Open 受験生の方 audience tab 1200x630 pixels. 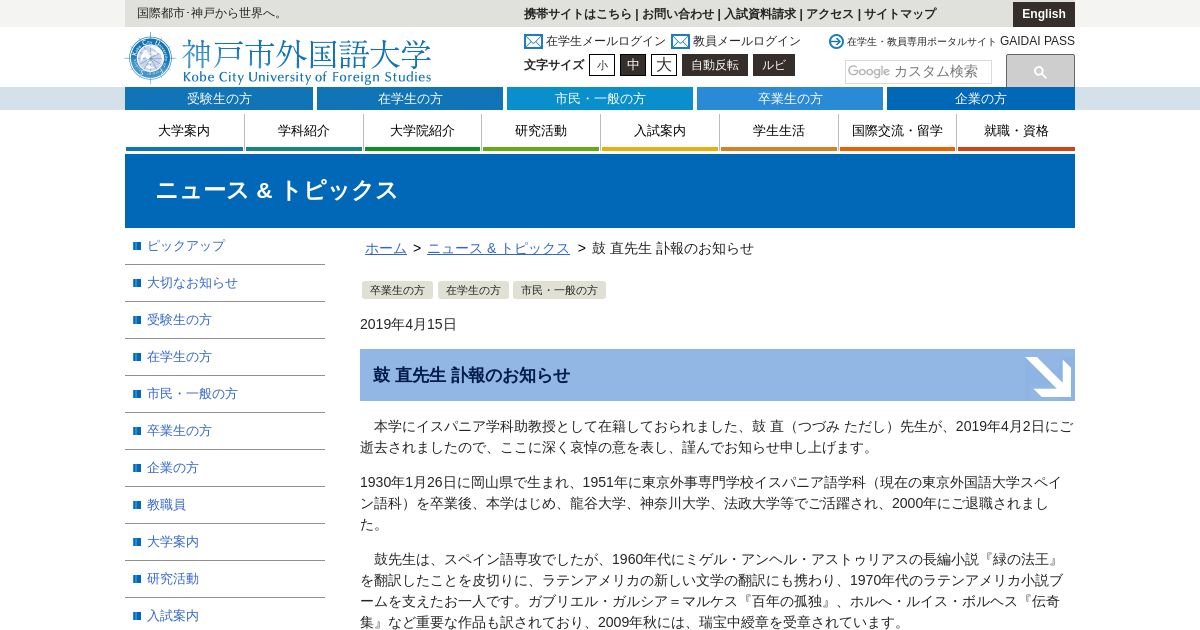click(219, 98)
